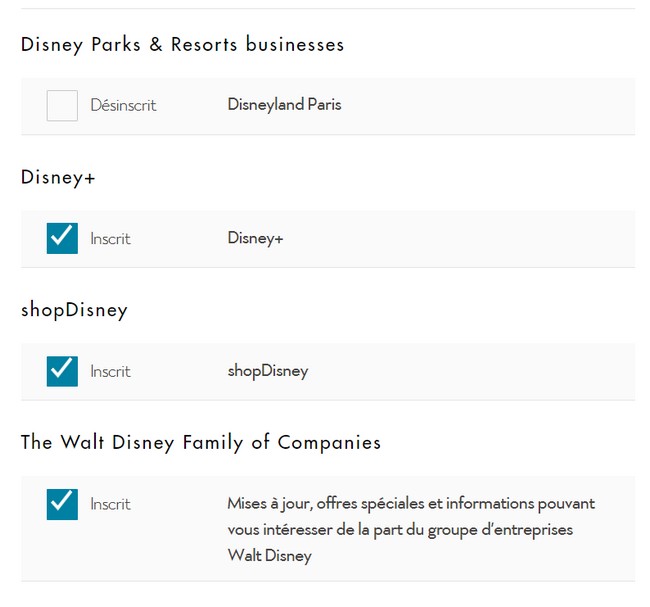Click the 'Inscrit' label in the shopDisney row
The height and width of the screenshot is (607, 650).
pos(111,371)
